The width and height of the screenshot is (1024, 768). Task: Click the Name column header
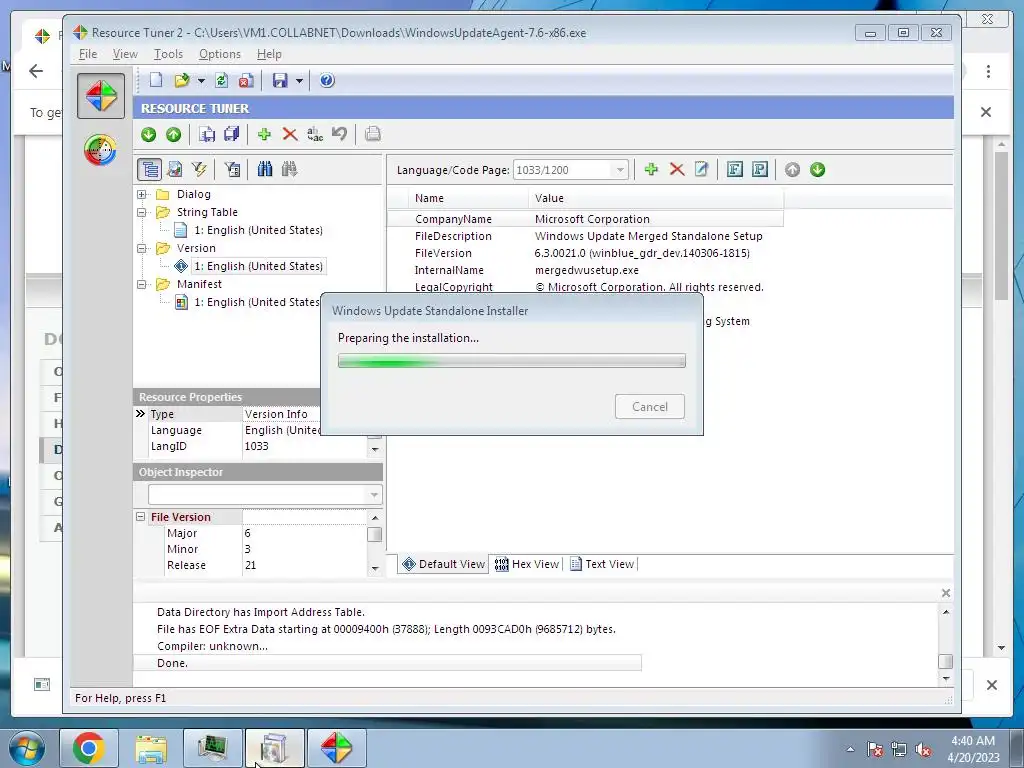pyautogui.click(x=470, y=199)
